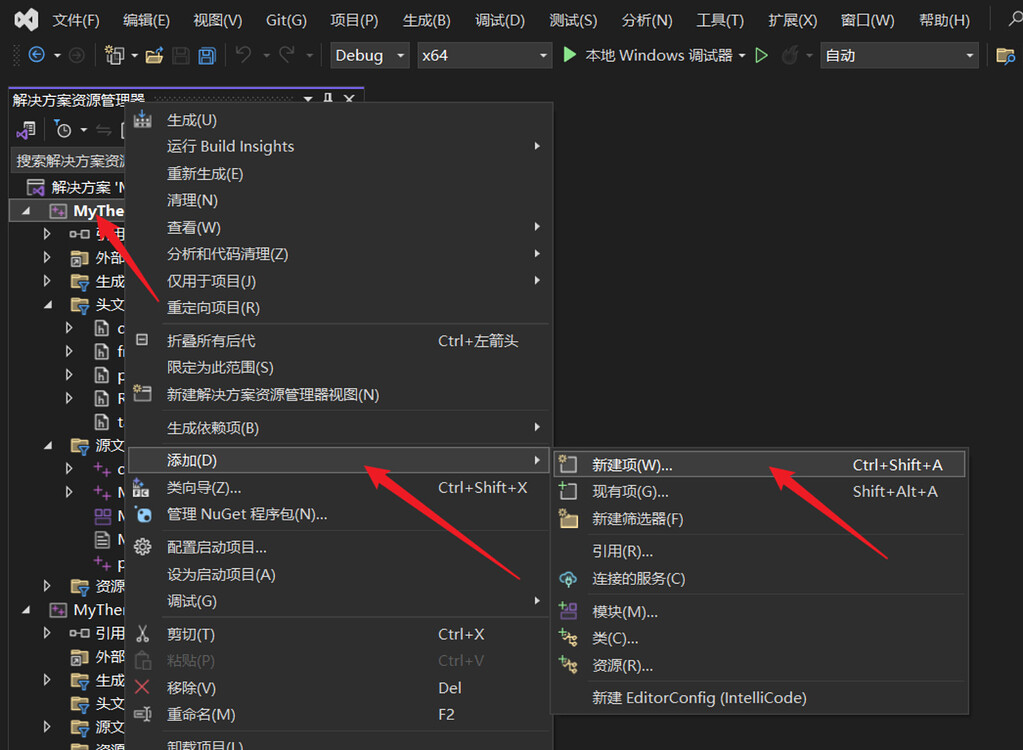Click the Save All toolbar icon
The image size is (1023, 750).
206,55
